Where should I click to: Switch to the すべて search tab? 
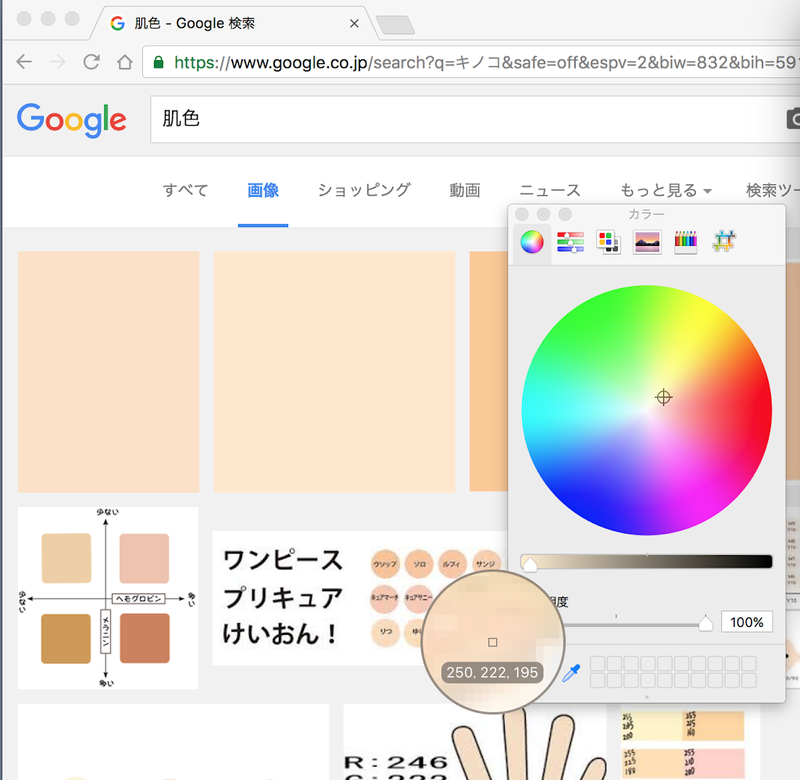[185, 190]
